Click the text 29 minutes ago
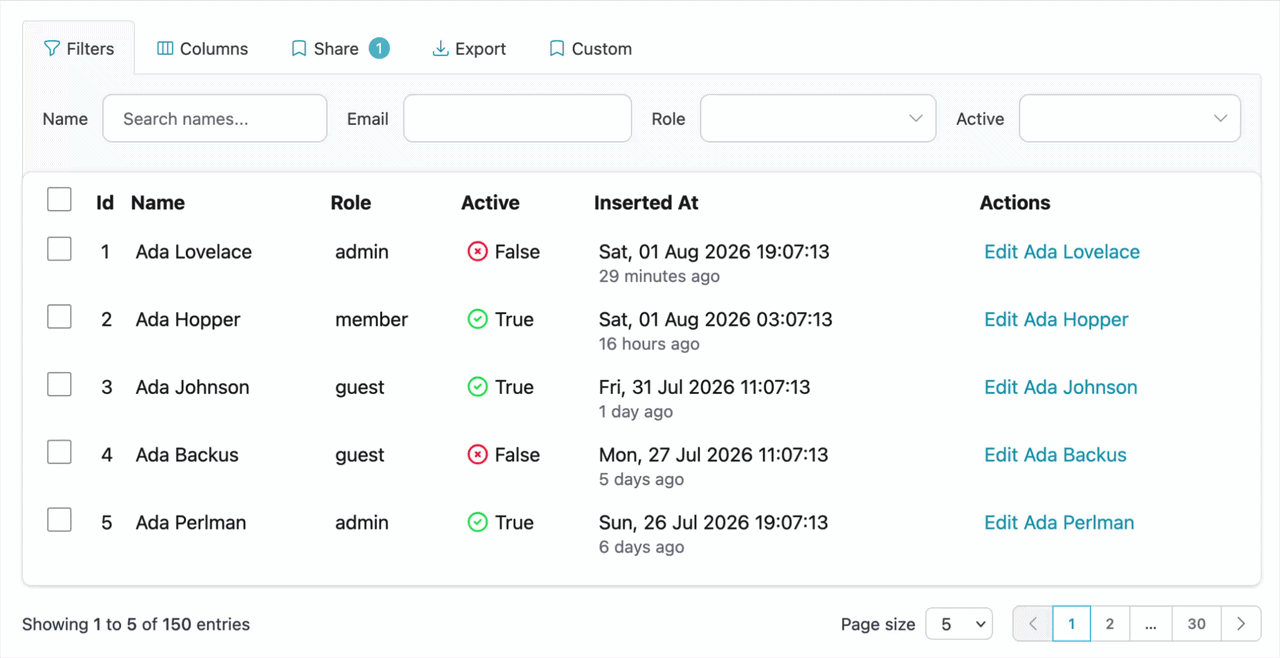 (x=659, y=276)
